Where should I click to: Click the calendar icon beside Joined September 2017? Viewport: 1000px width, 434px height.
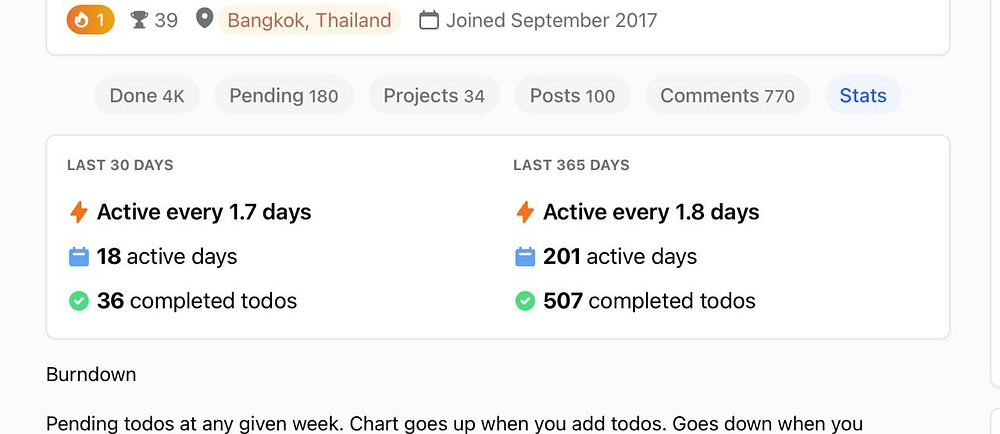428,19
